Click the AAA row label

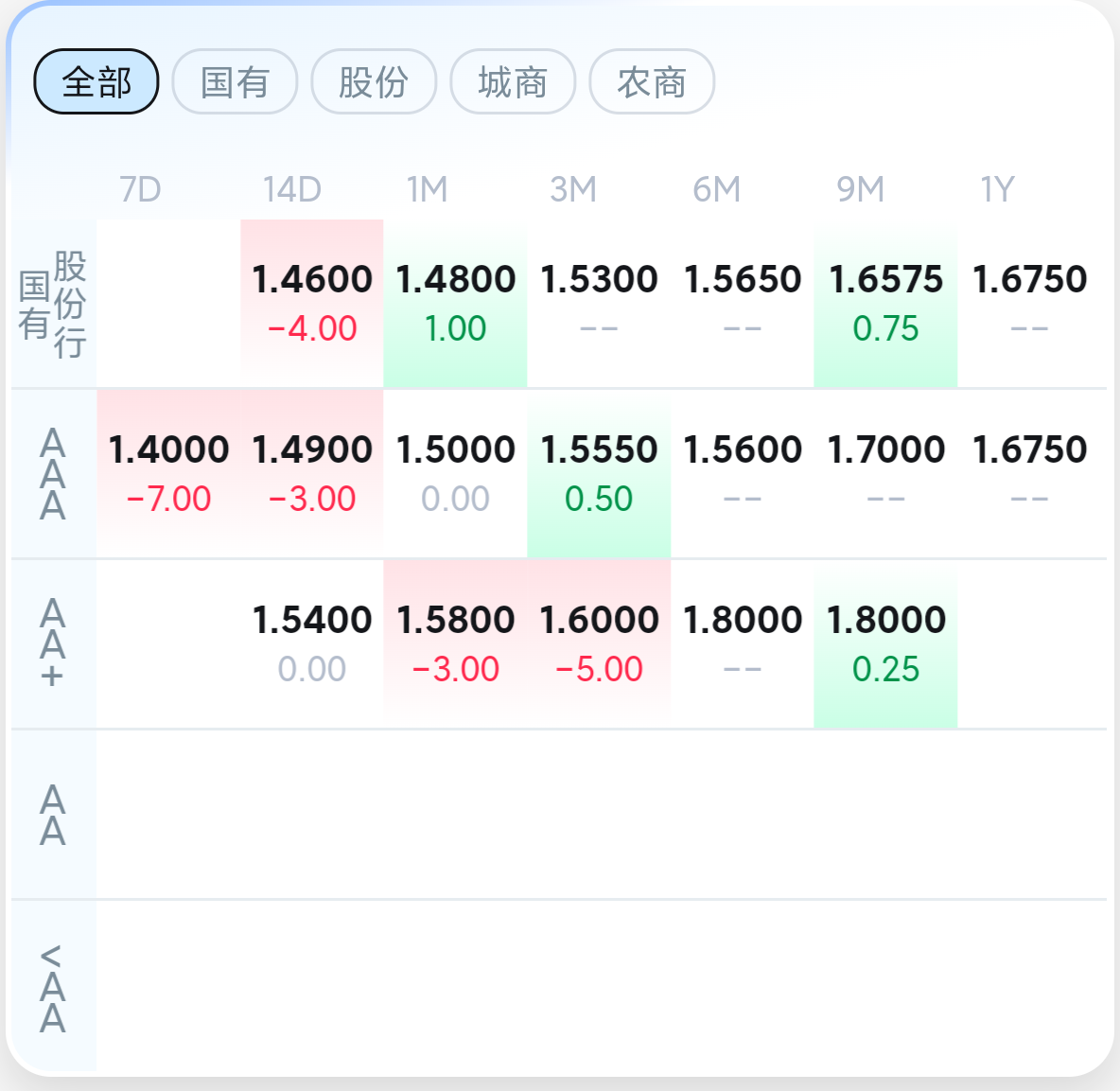(x=53, y=474)
